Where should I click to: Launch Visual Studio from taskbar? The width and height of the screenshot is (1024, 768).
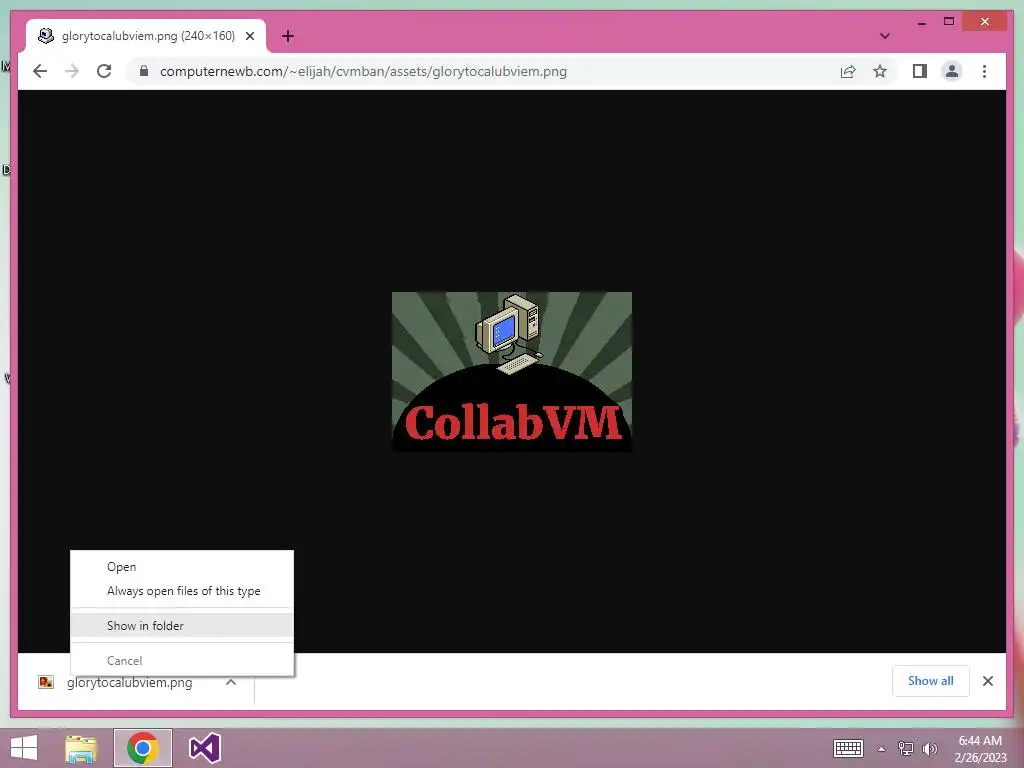204,748
